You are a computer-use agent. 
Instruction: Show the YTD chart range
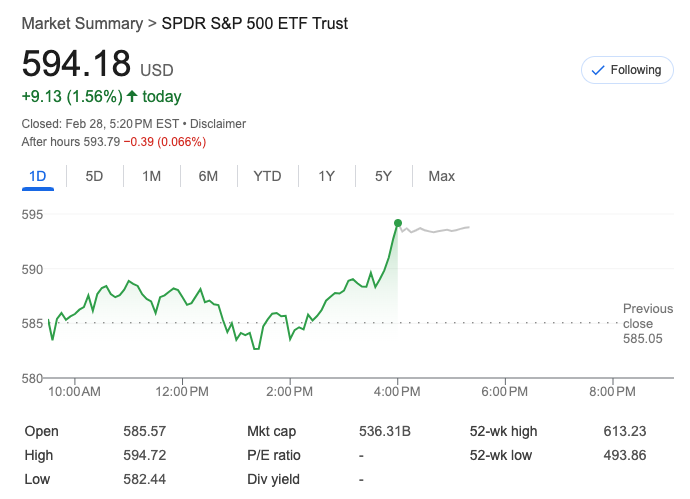point(267,176)
